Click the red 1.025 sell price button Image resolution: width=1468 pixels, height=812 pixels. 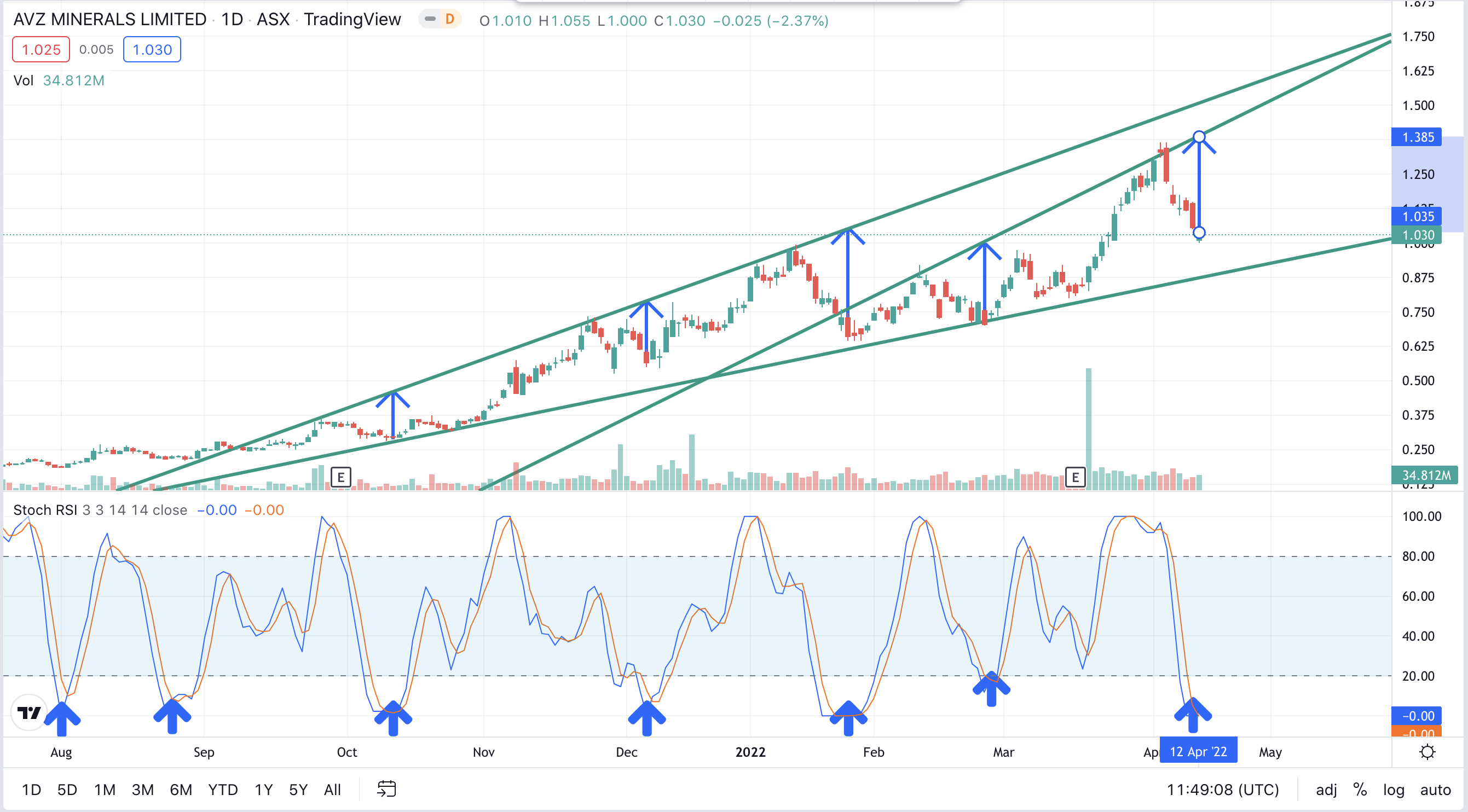(x=41, y=50)
